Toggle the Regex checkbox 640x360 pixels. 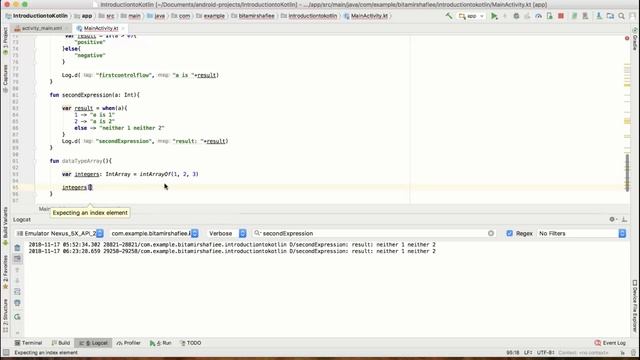click(509, 233)
